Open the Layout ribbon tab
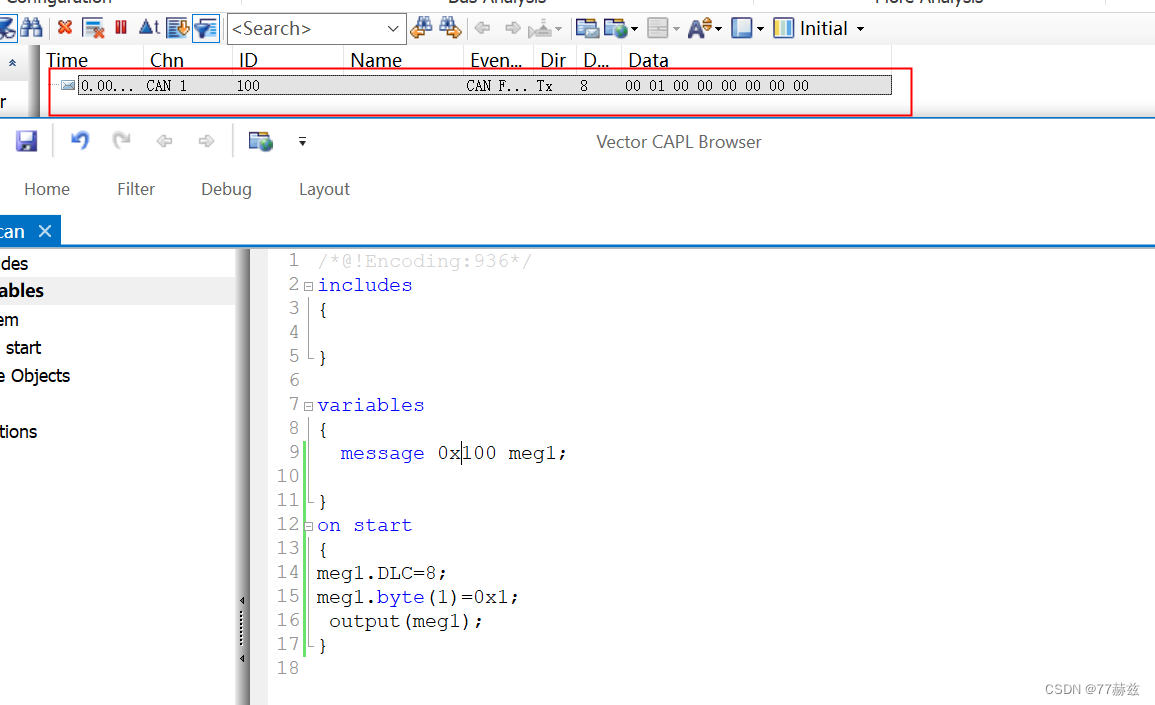 tap(324, 189)
